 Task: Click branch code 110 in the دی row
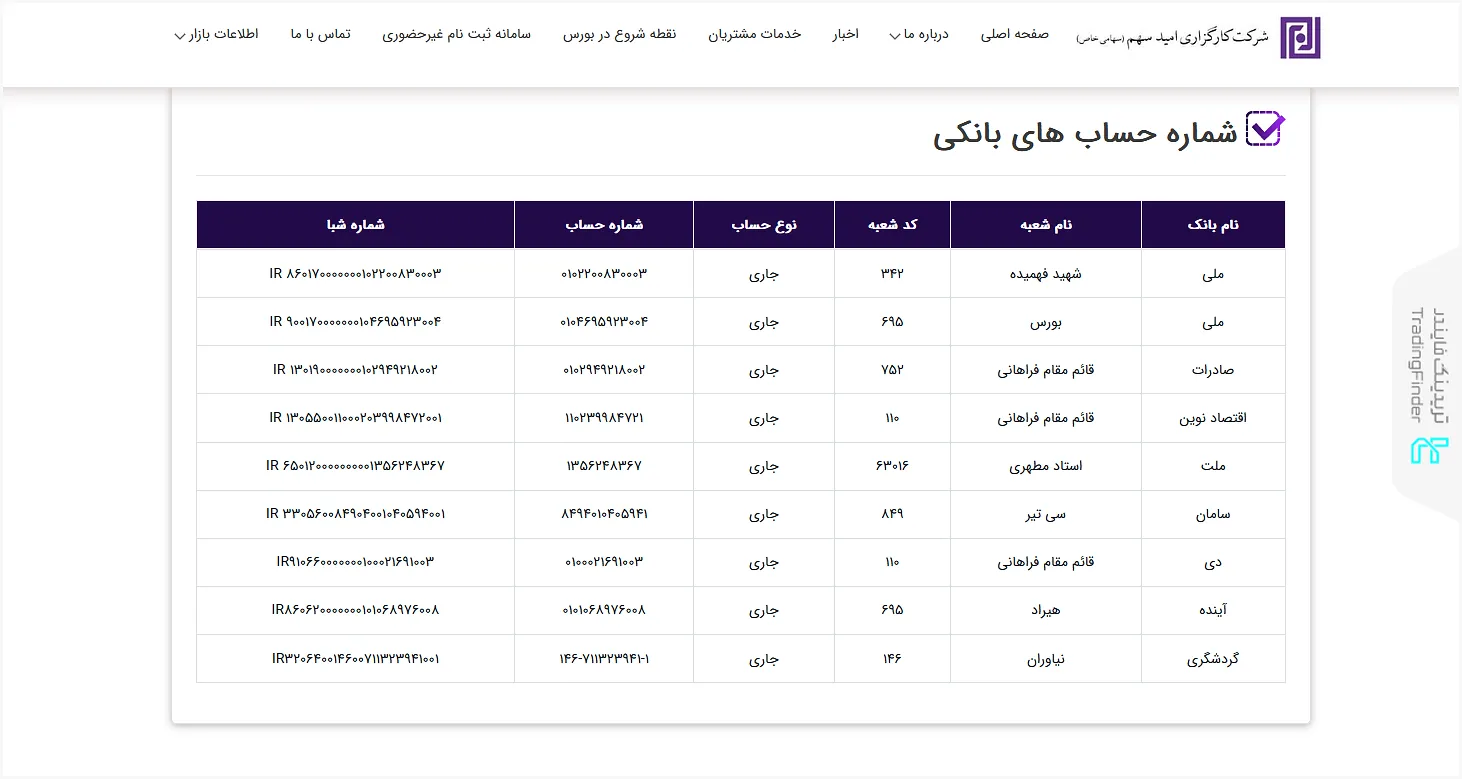click(893, 562)
